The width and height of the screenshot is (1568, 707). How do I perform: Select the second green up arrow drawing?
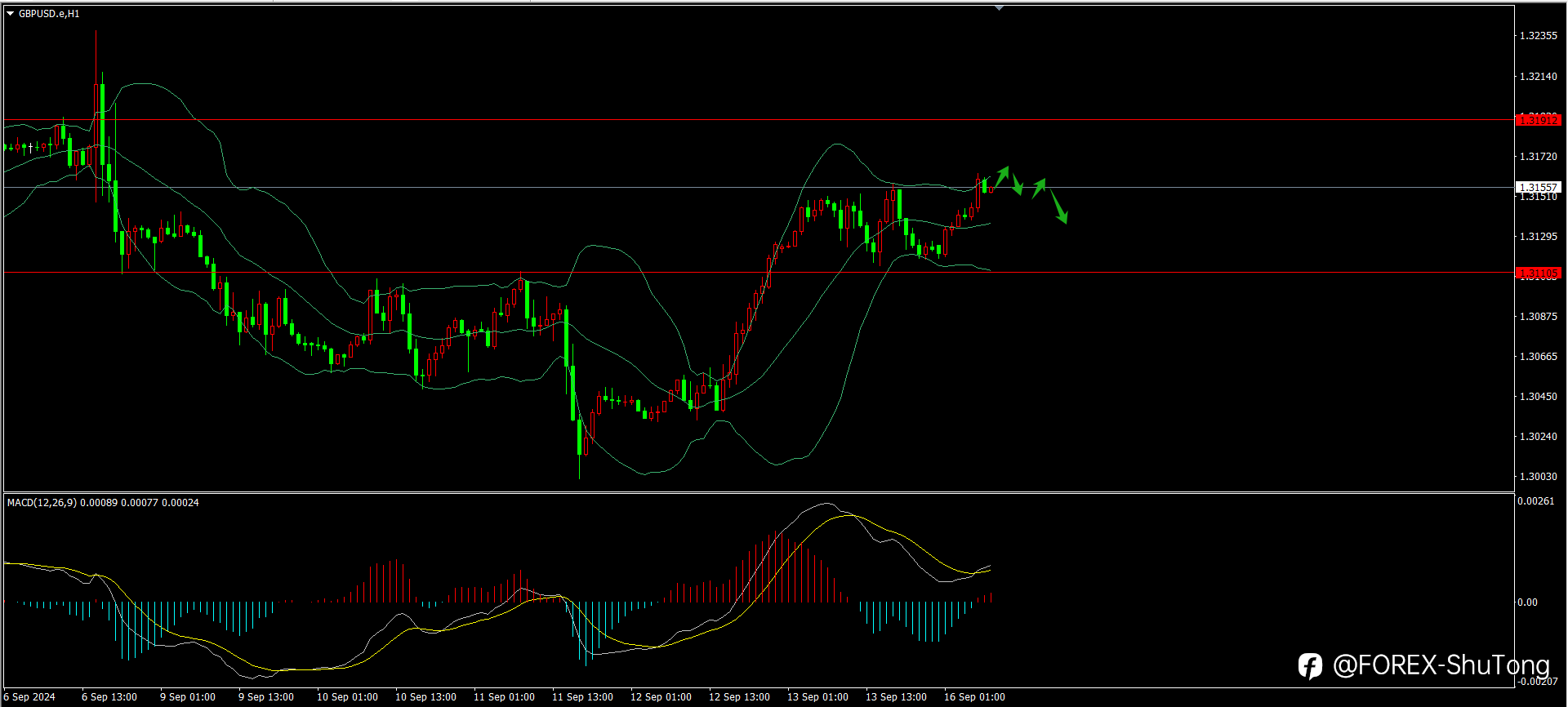coord(1039,188)
